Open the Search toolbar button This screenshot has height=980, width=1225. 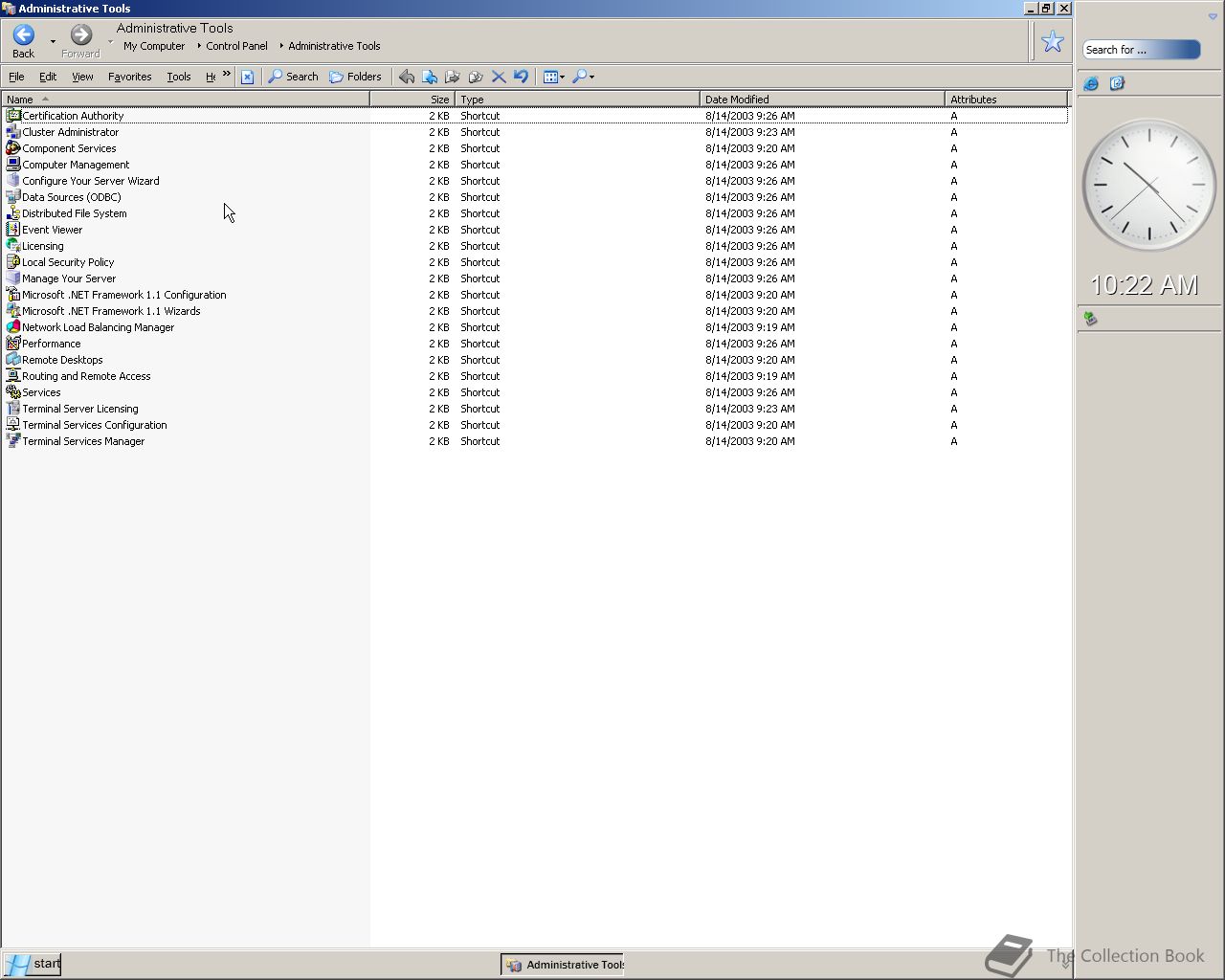[293, 77]
